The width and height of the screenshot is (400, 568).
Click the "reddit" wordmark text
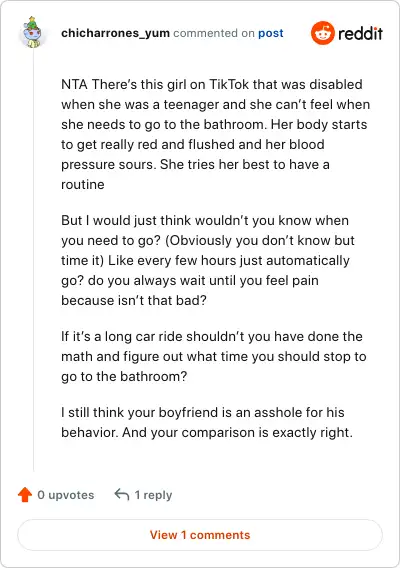click(360, 33)
